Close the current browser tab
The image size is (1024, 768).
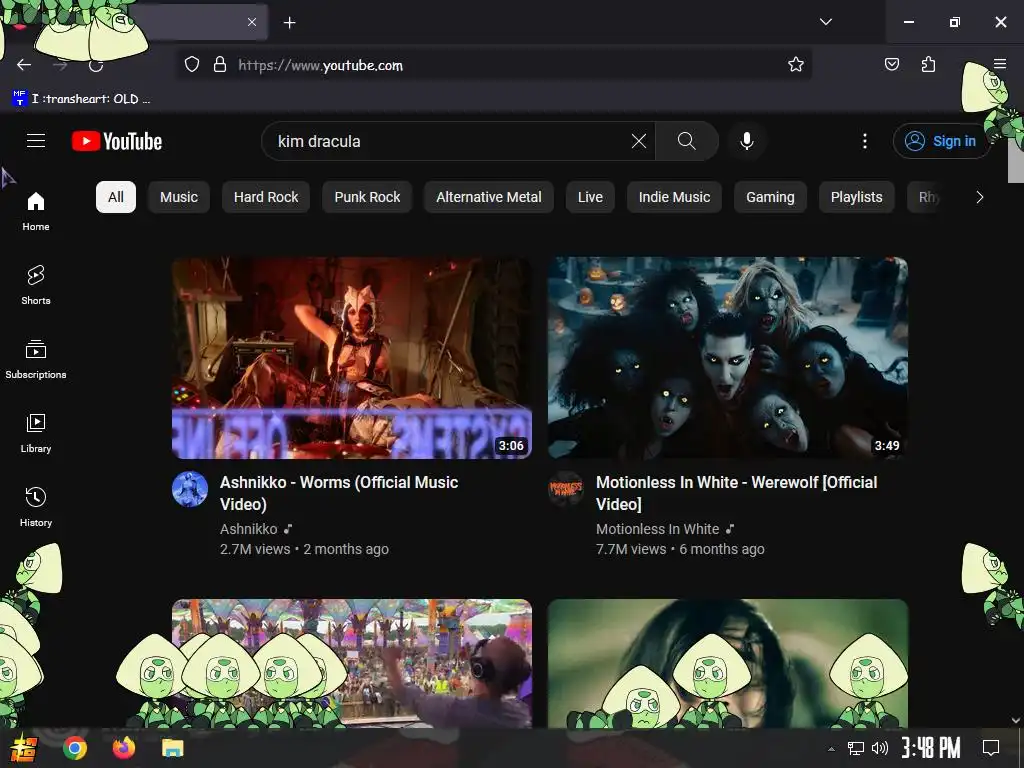[x=252, y=22]
